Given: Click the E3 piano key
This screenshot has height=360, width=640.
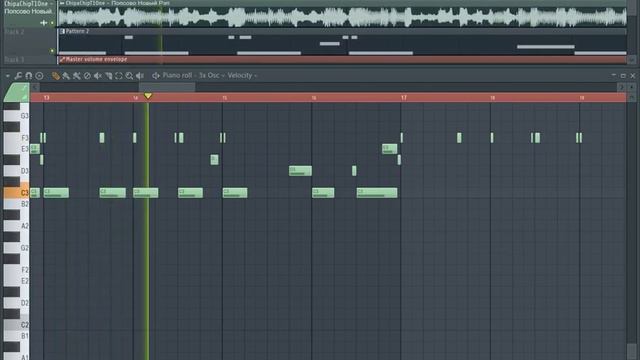Looking at the screenshot, I should click(16, 149).
